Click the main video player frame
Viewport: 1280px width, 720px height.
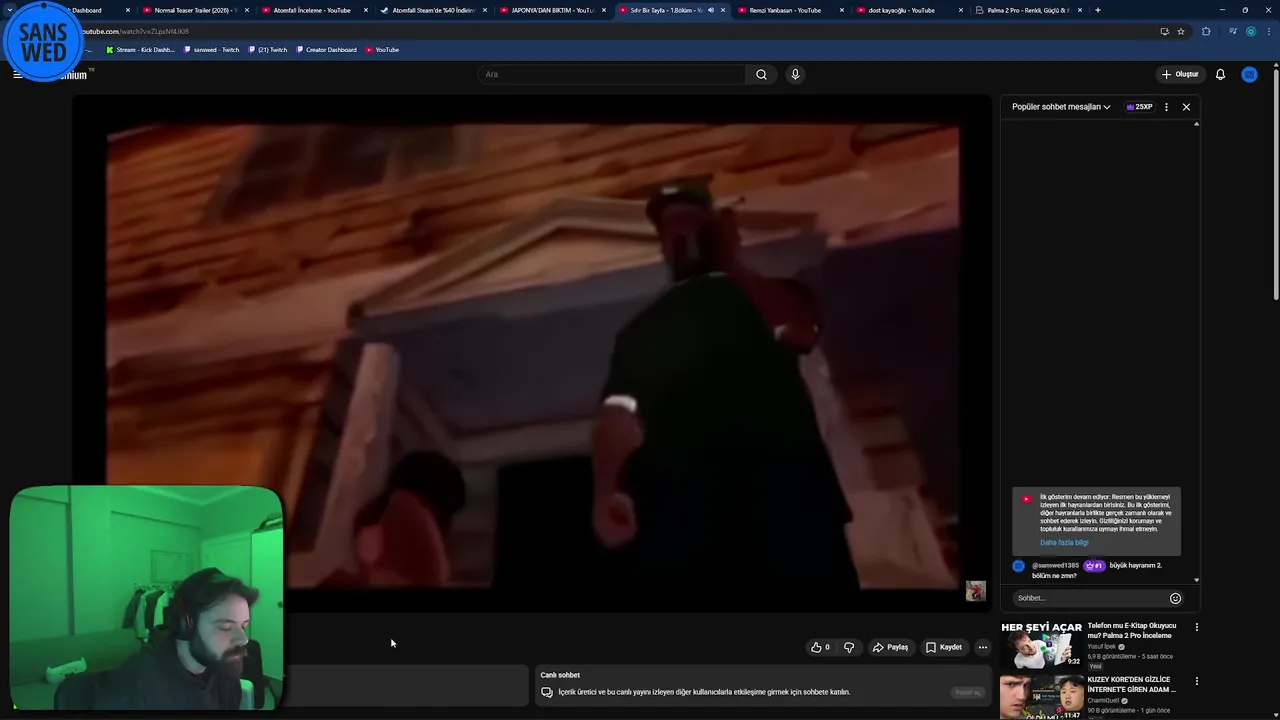click(x=532, y=353)
